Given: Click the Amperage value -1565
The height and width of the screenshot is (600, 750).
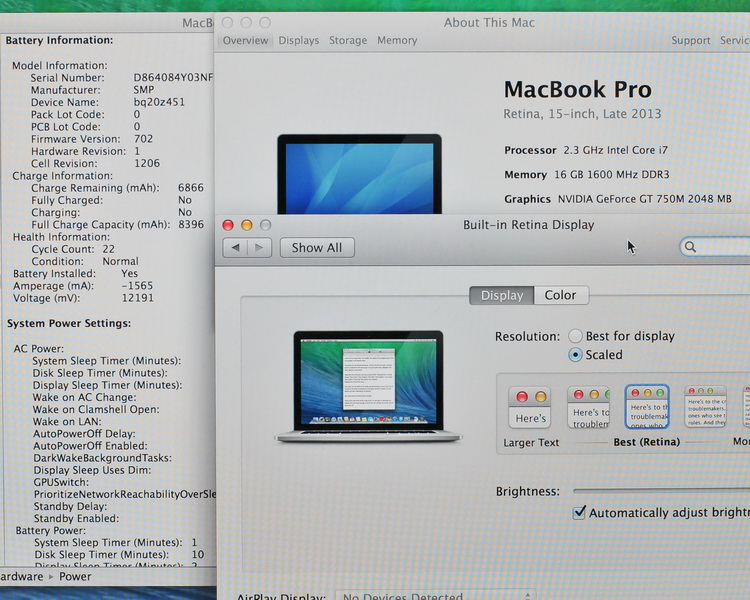Looking at the screenshot, I should [x=137, y=286].
